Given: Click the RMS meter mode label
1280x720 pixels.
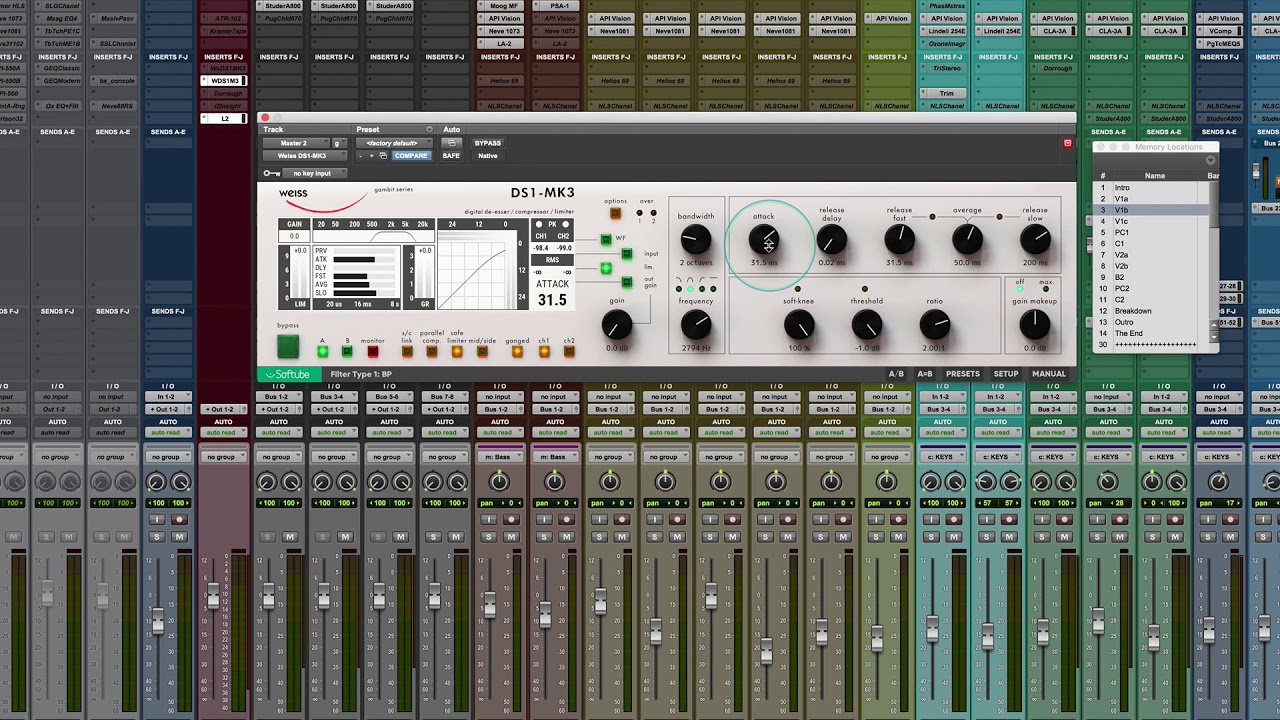Looking at the screenshot, I should [x=552, y=260].
